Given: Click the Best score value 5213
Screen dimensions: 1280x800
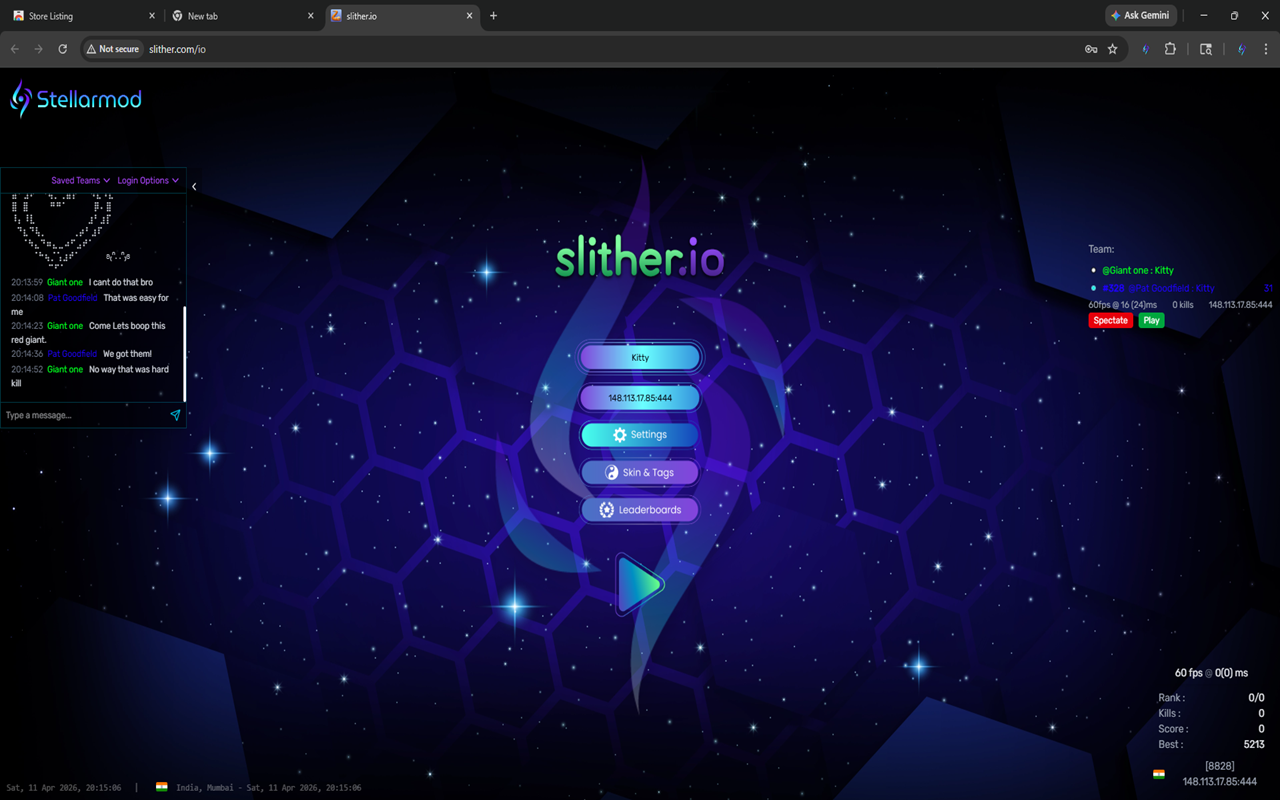Looking at the screenshot, I should [1254, 744].
